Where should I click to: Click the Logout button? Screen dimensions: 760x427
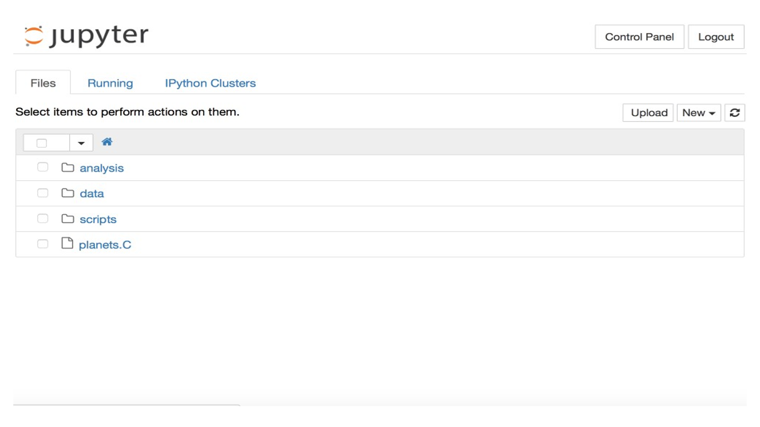[x=716, y=37]
